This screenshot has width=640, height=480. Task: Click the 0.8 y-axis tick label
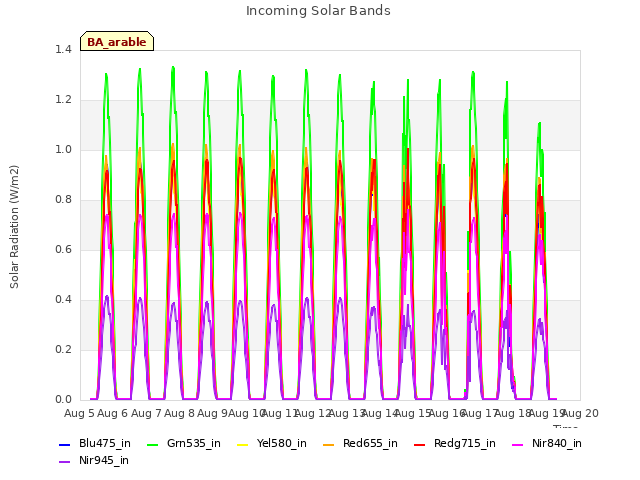[63, 200]
